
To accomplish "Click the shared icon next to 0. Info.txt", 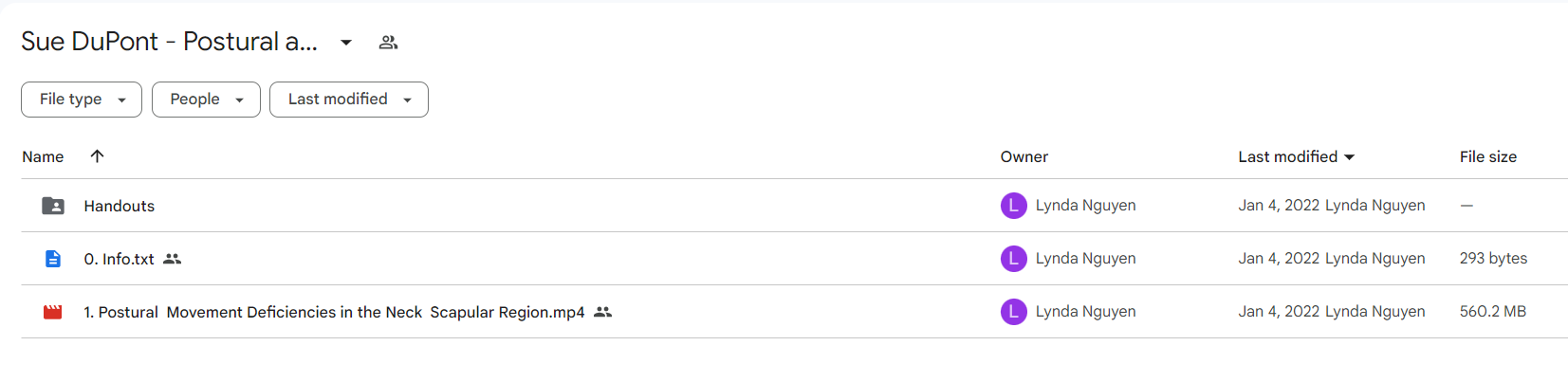I will tap(172, 259).
